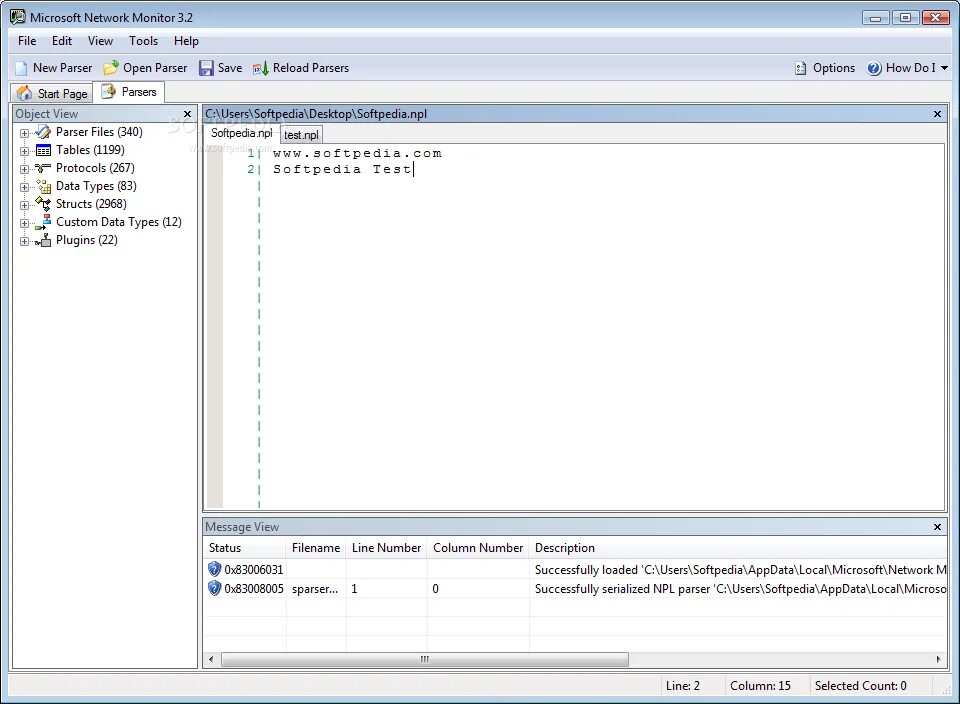Open the How Do I dropdown arrow
This screenshot has height=704, width=960.
(944, 68)
